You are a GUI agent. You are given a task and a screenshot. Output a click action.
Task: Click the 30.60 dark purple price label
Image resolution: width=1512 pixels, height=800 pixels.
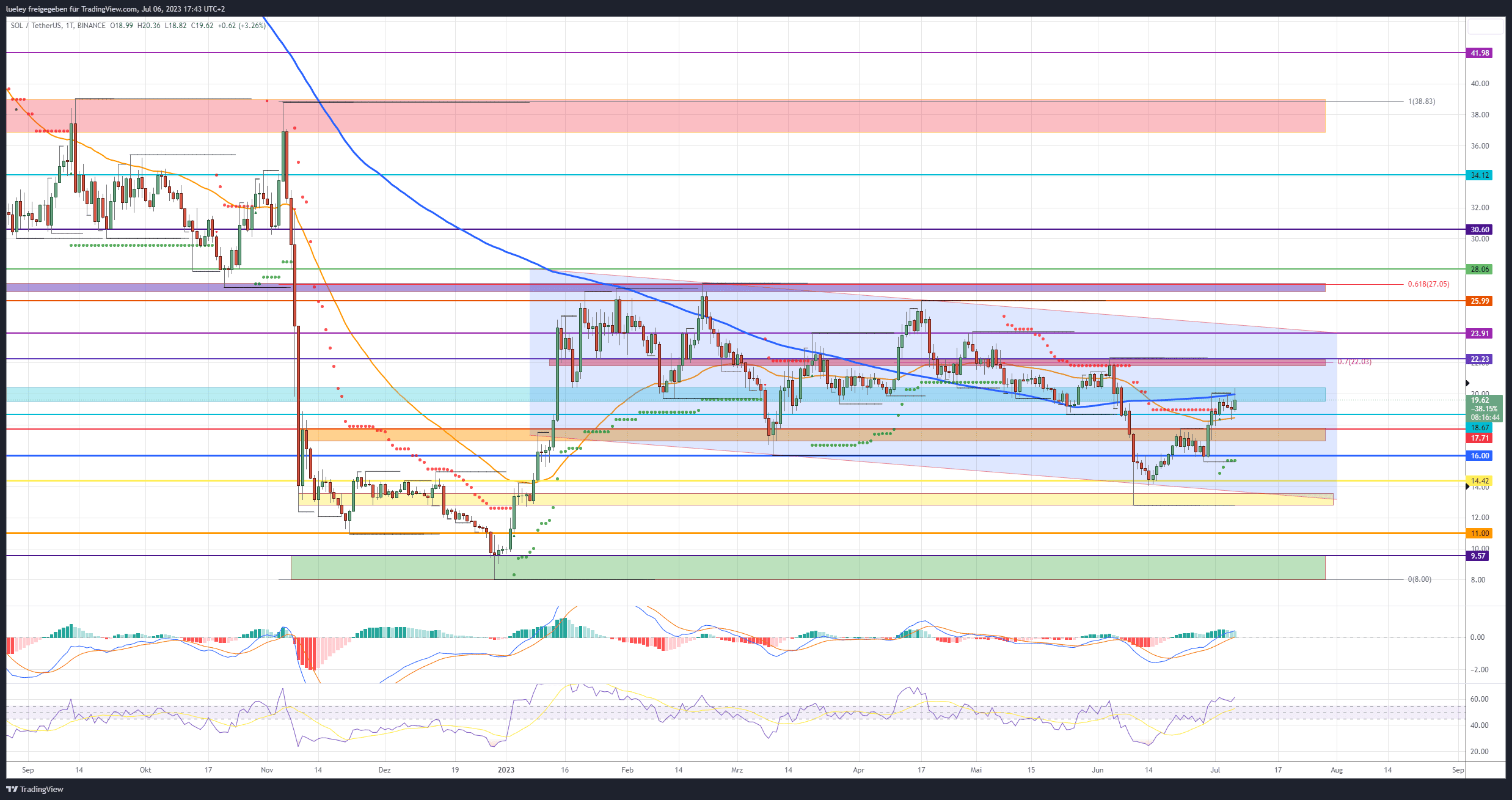tap(1479, 230)
